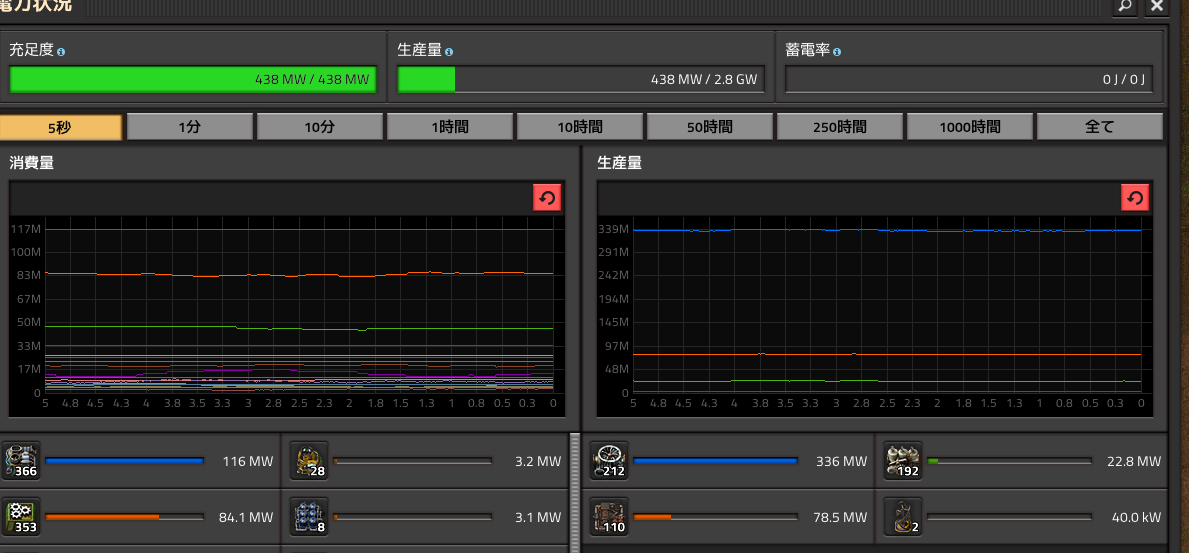
Task: Select producer icon with count 110
Action: coord(609,517)
